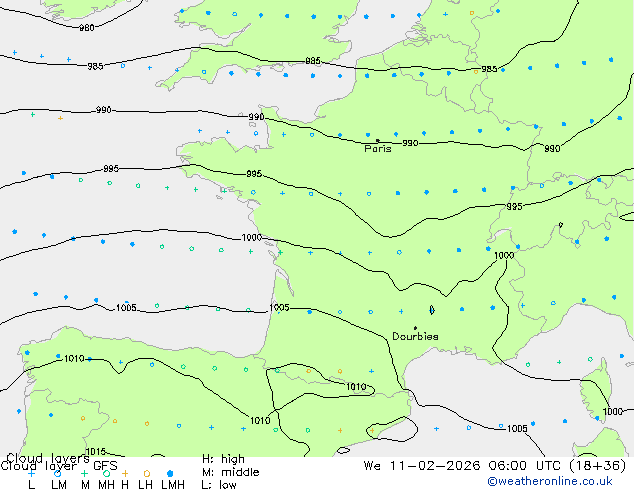This screenshot has width=634, height=490.
Task: Click the 'H: high' legend text
Action: [223, 459]
